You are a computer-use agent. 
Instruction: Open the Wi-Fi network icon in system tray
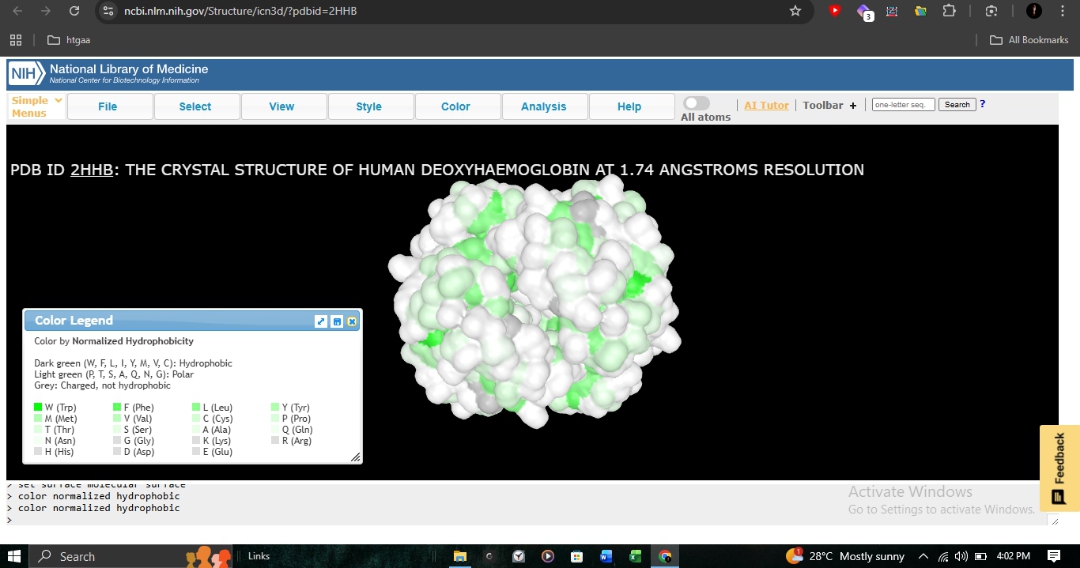coord(943,556)
